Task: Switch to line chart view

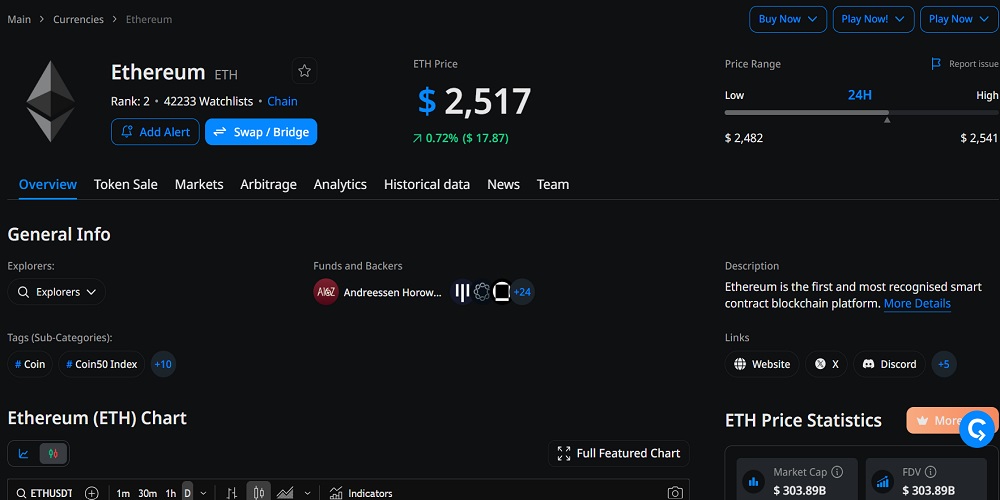Action: tap(24, 453)
